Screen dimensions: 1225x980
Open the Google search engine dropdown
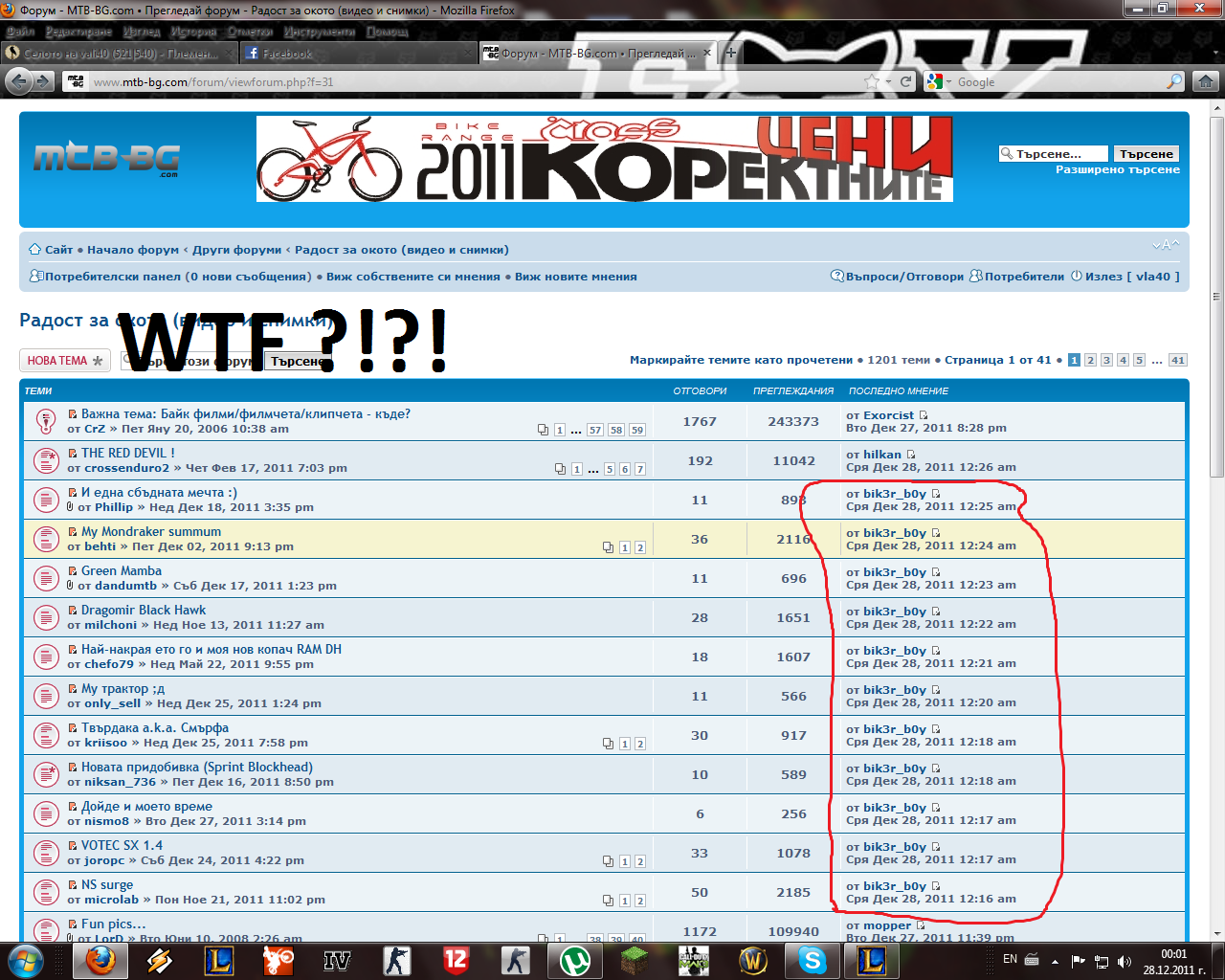[x=940, y=82]
